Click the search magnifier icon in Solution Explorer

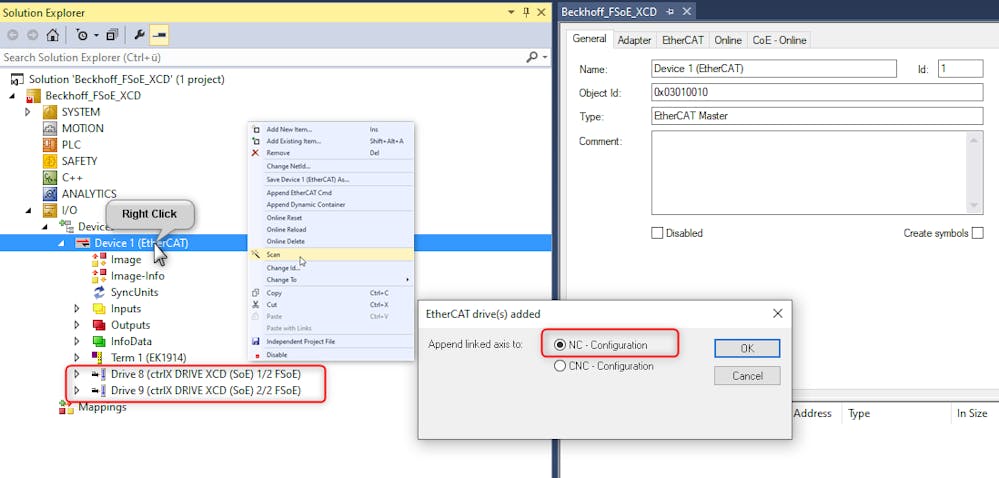tap(531, 57)
